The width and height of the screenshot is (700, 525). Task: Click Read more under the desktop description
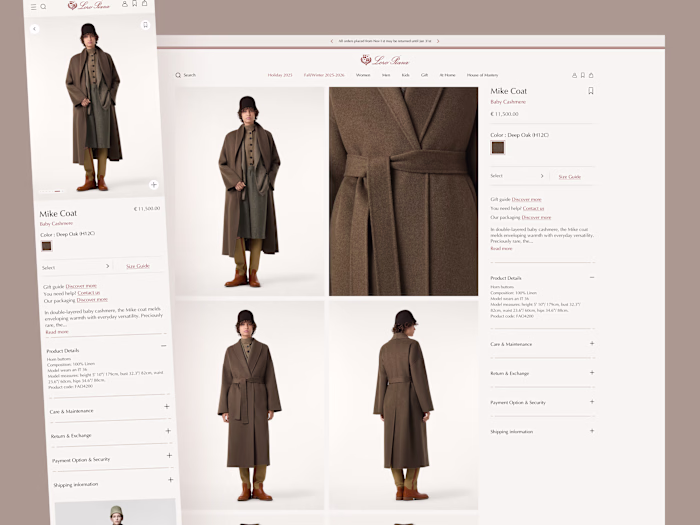click(501, 248)
